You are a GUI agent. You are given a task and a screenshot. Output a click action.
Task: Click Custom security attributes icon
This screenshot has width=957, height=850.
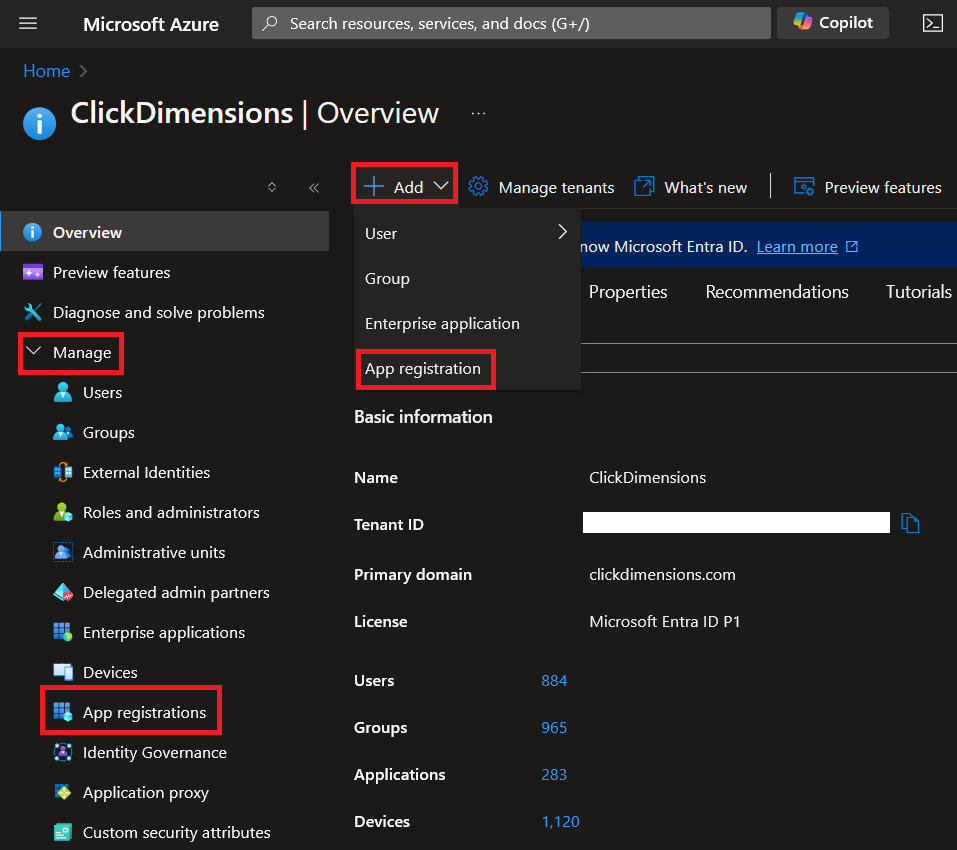[x=63, y=832]
